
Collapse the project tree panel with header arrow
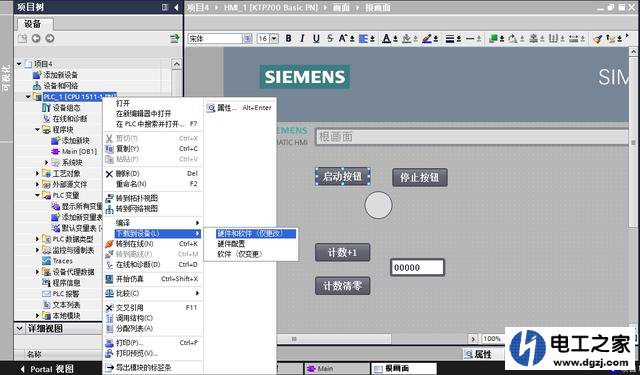[176, 7]
